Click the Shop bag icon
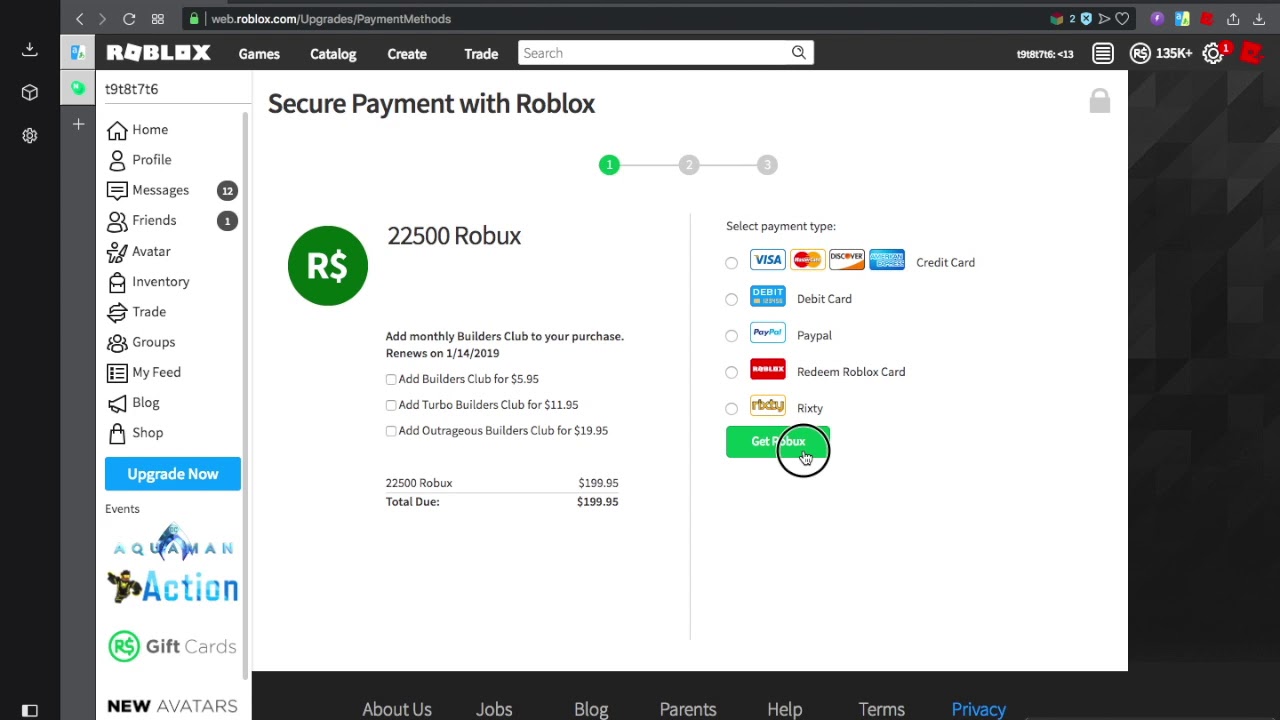 117,433
